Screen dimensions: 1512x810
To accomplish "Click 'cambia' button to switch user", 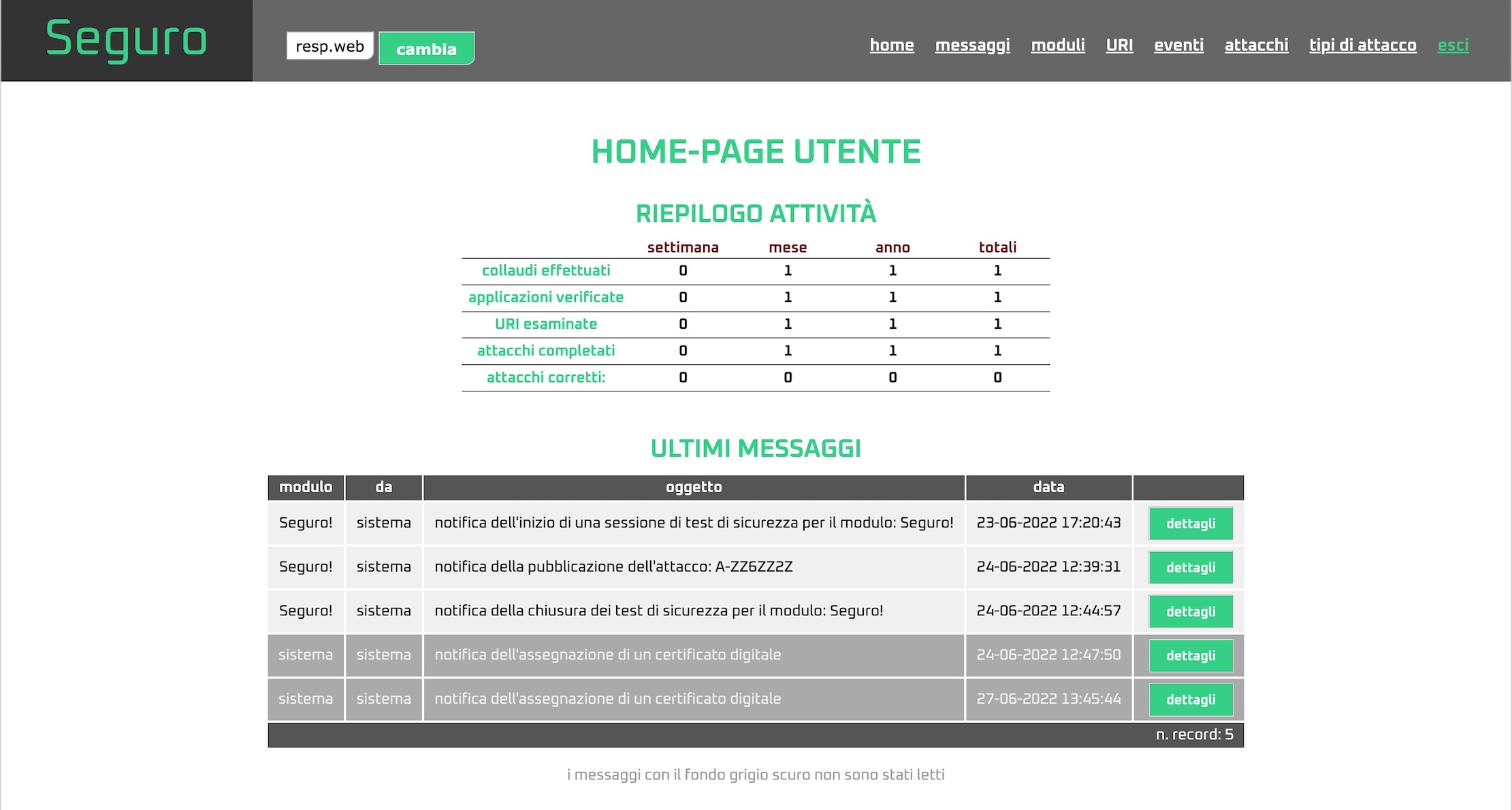I will tap(425, 47).
